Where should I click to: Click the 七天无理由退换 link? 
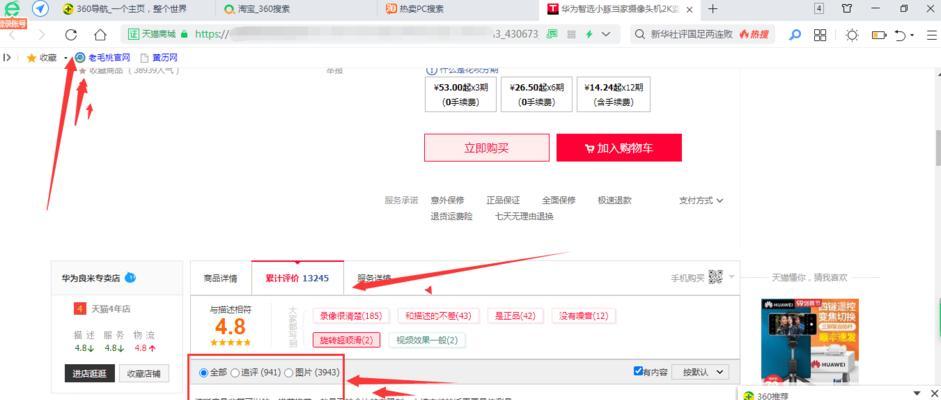[x=524, y=216]
